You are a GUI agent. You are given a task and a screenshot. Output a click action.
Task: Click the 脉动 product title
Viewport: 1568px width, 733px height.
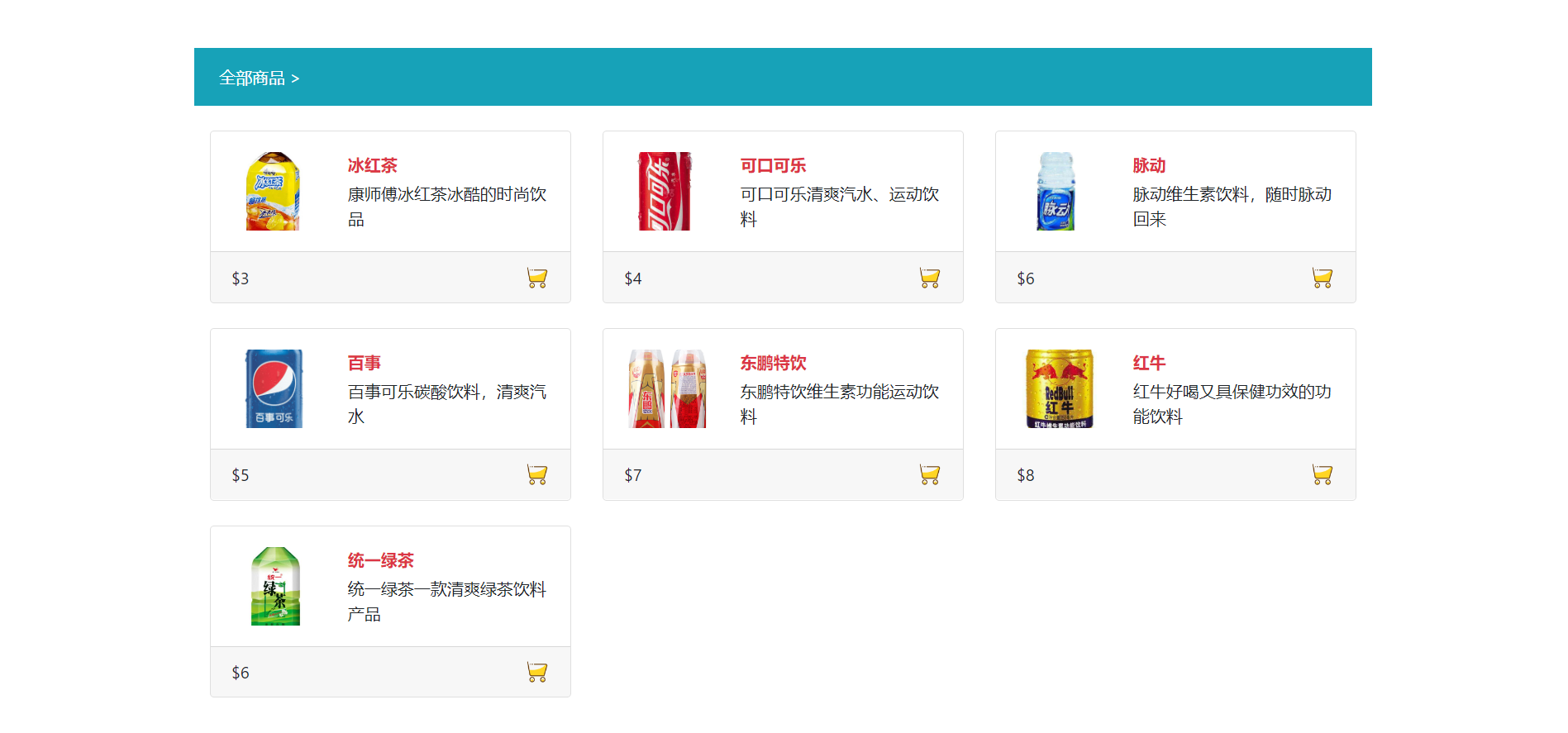coord(1150,165)
